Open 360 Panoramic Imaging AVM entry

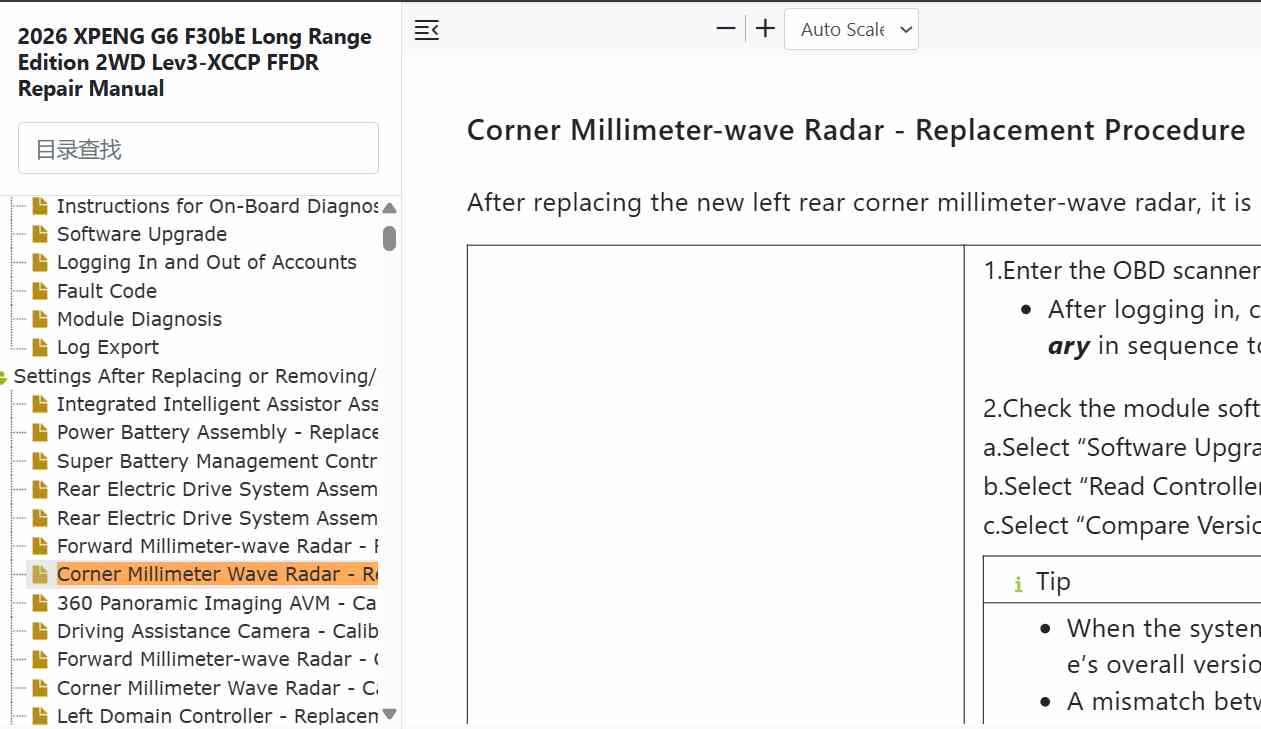coord(217,603)
